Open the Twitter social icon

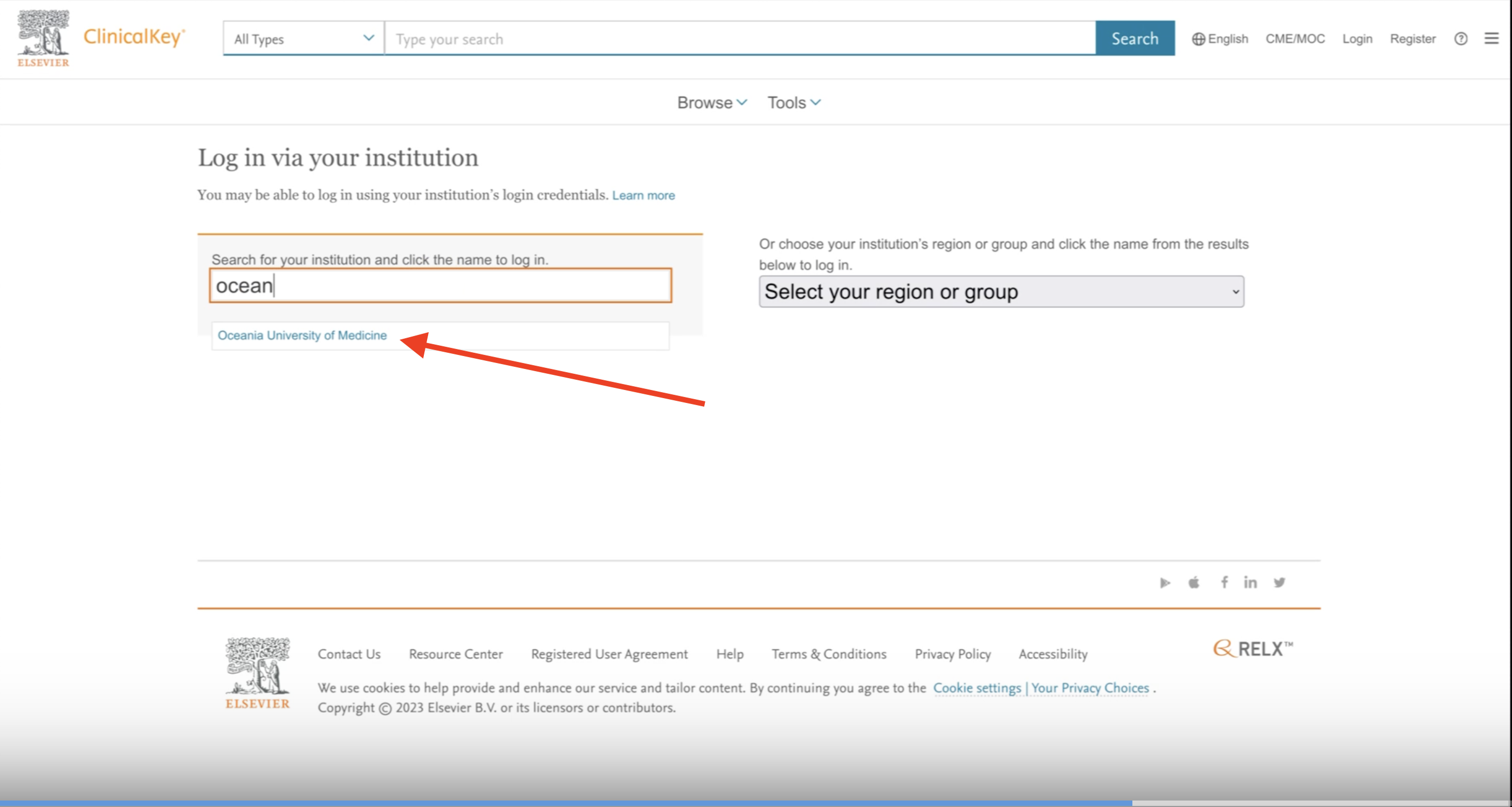pyautogui.click(x=1279, y=582)
